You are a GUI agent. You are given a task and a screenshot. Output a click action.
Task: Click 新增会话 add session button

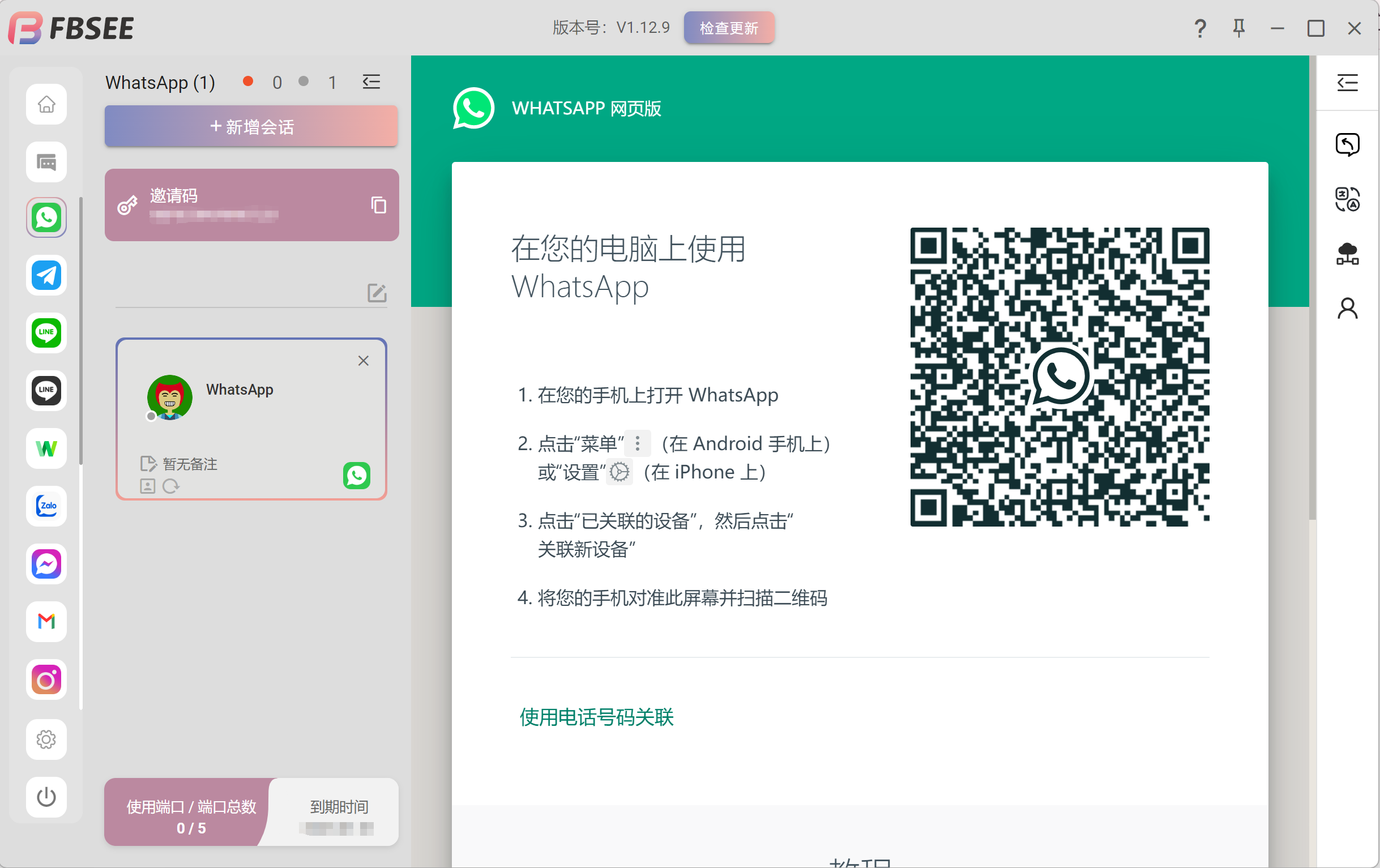click(251, 126)
